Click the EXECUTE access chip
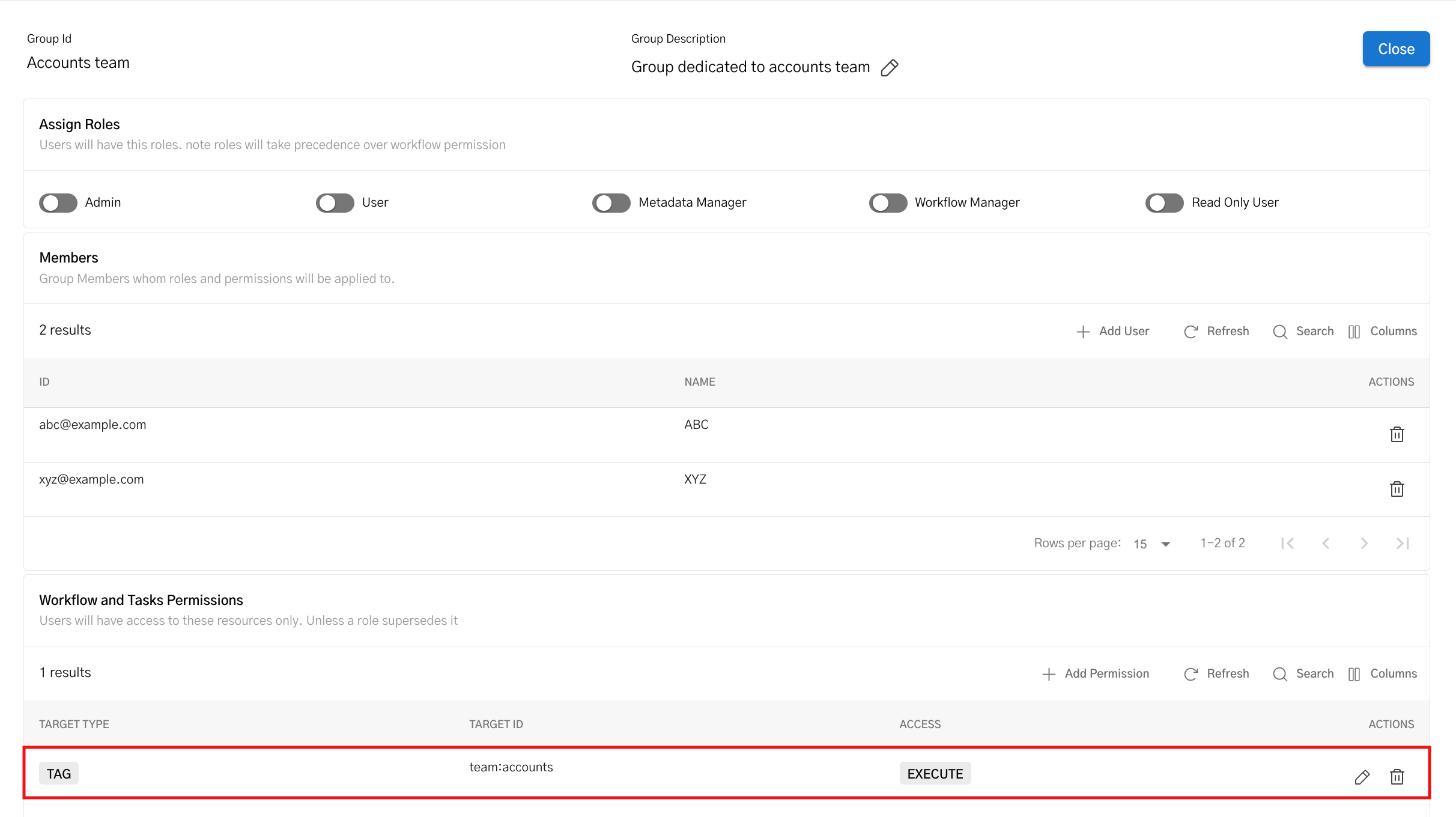The height and width of the screenshot is (817, 1456). 935,774
